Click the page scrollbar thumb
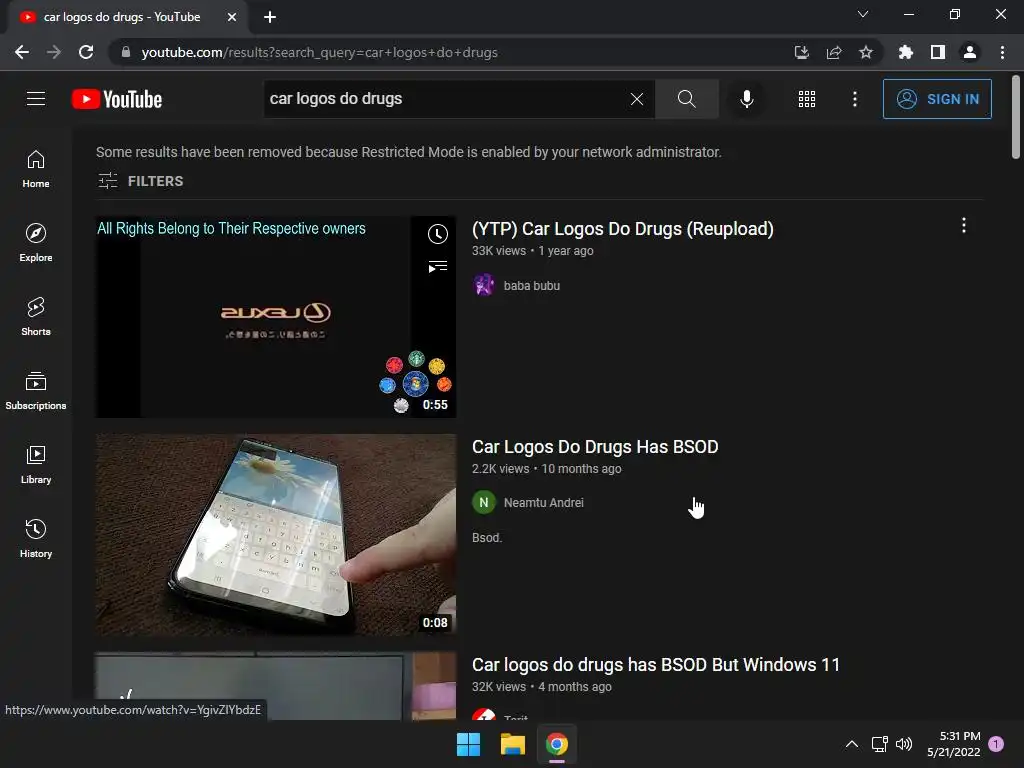The height and width of the screenshot is (768, 1024). 1016,118
